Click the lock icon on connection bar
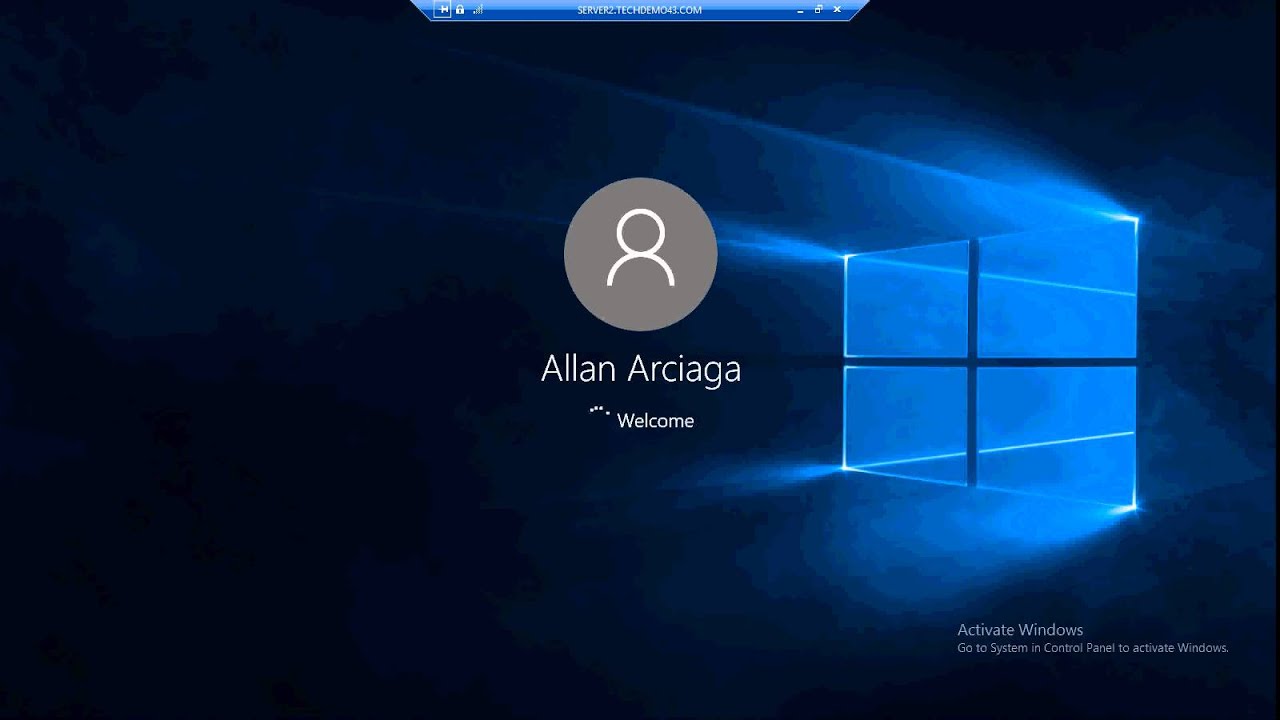 [460, 9]
